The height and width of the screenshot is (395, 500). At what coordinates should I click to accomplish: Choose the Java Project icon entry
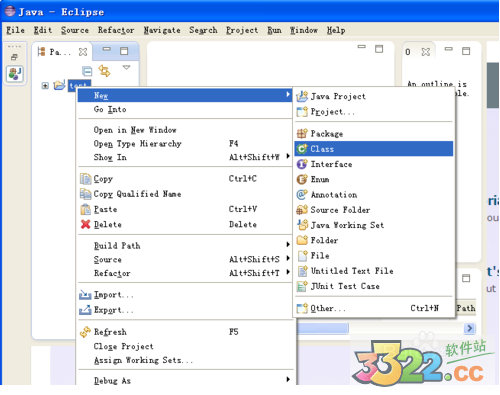[302, 96]
